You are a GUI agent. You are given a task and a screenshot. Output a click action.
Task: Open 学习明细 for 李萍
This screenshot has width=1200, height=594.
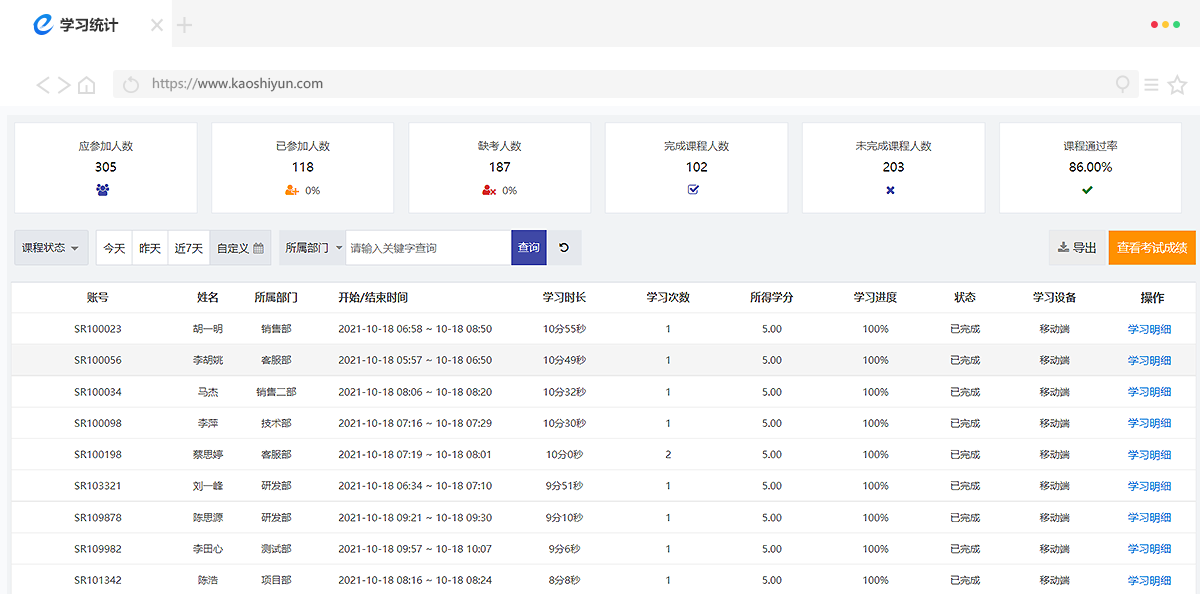1149,424
